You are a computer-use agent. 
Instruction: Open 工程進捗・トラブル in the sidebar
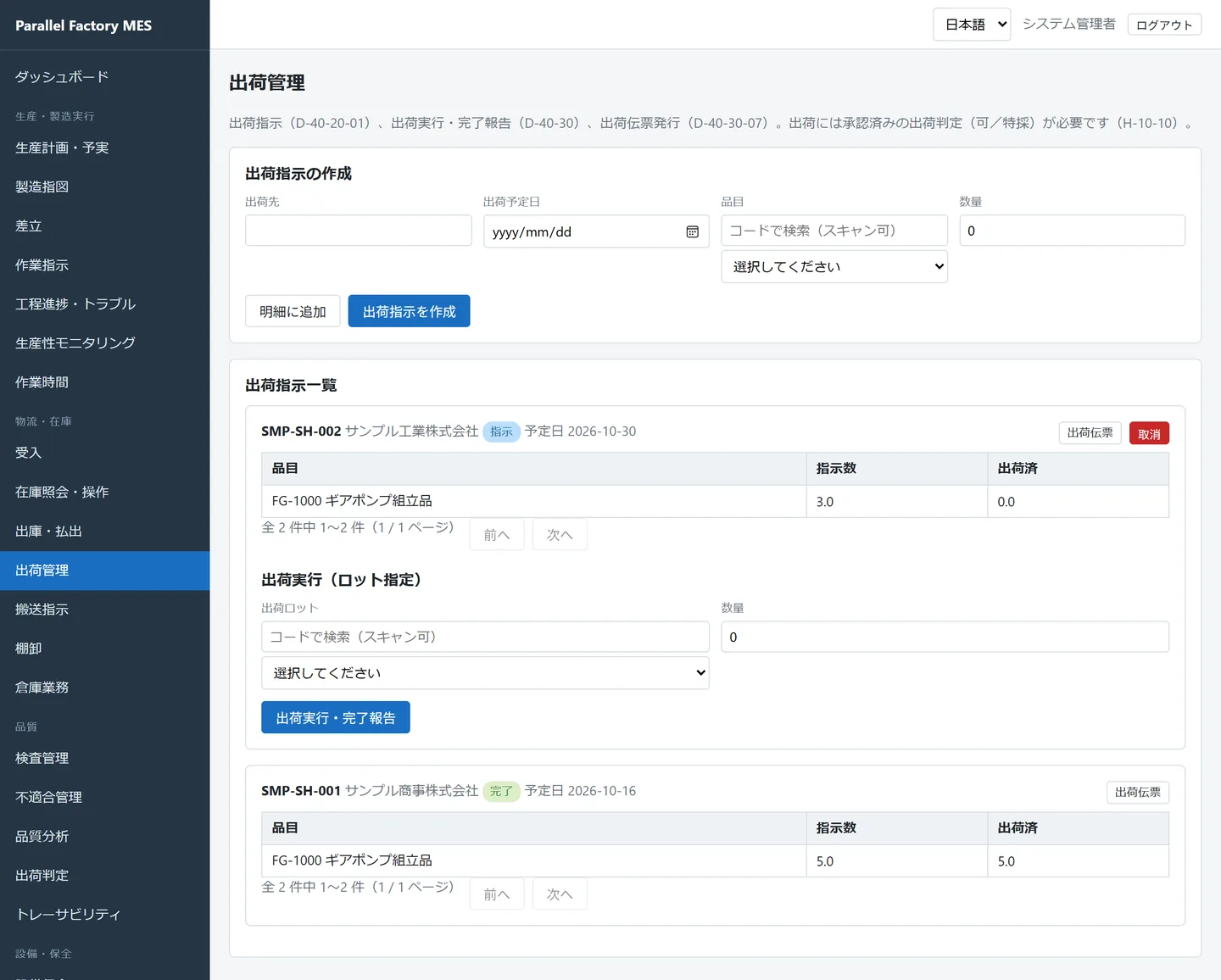(x=105, y=303)
